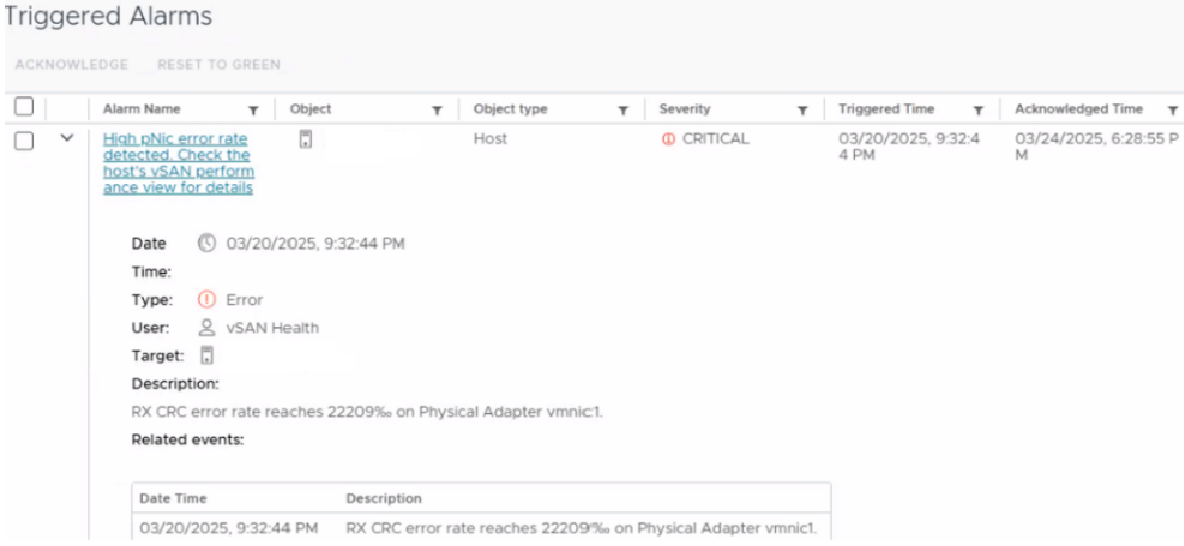The width and height of the screenshot is (1184, 546).
Task: Click the ACKNOWLEDGE button
Action: tap(71, 65)
